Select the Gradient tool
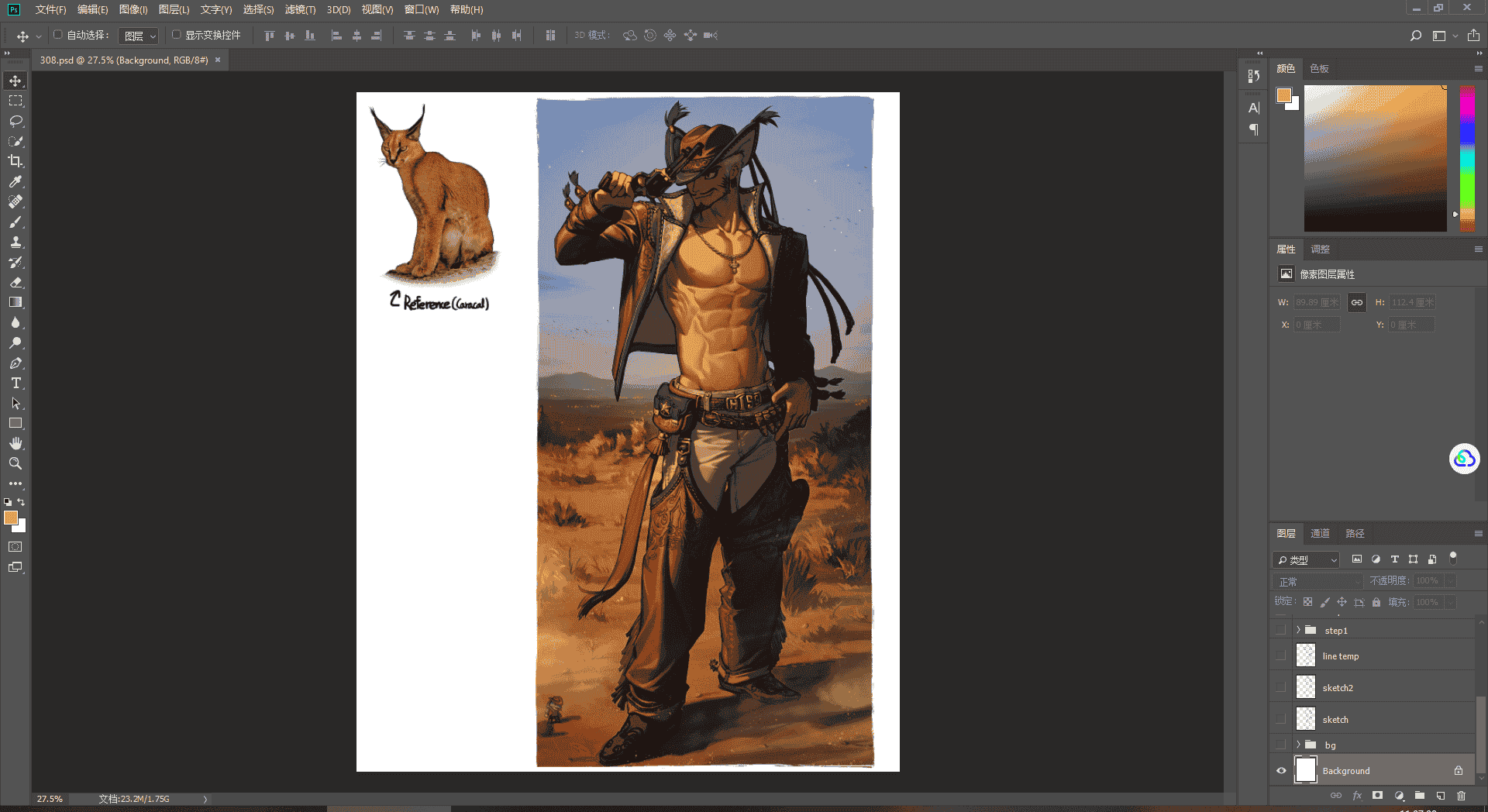The width and height of the screenshot is (1488, 812). click(15, 302)
